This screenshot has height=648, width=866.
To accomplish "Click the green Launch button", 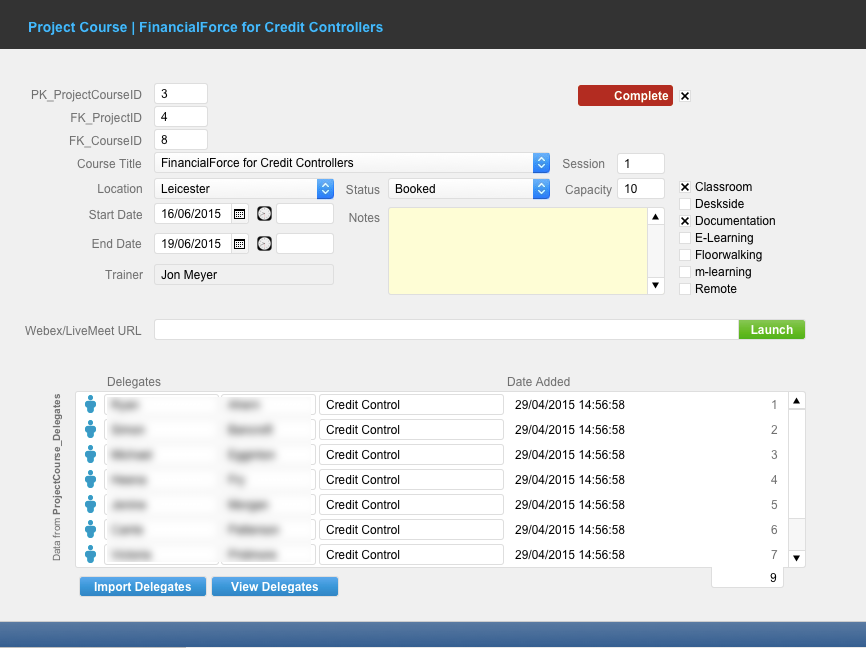I will pos(772,330).
